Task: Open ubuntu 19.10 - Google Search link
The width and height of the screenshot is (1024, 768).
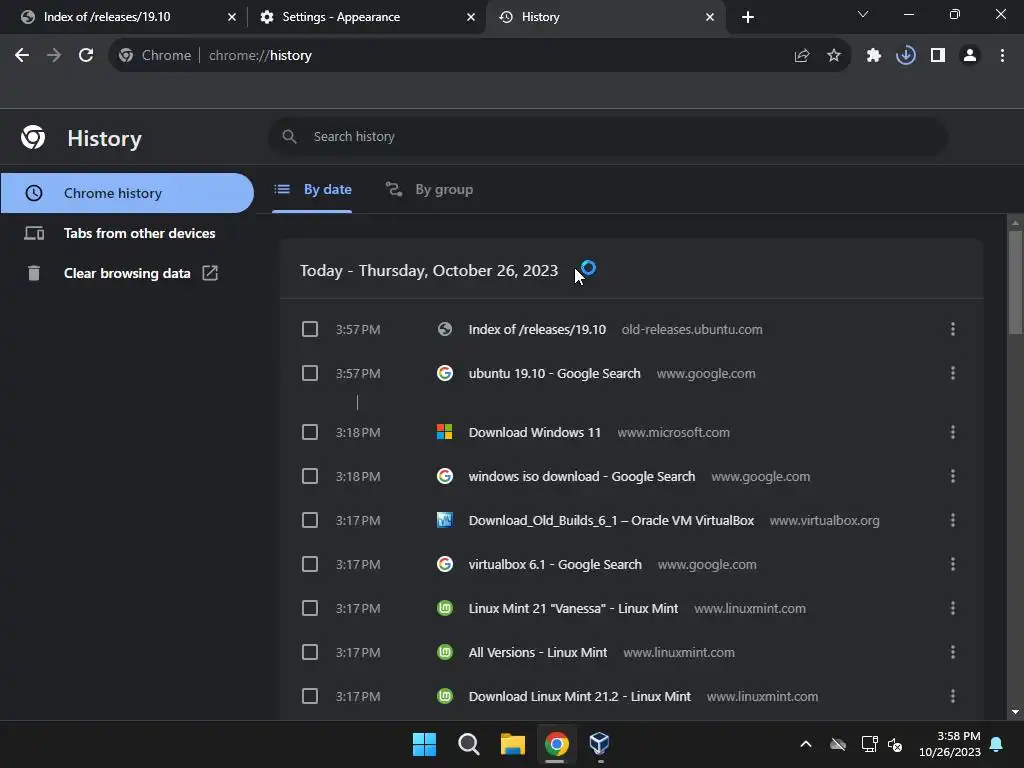Action: (x=554, y=373)
